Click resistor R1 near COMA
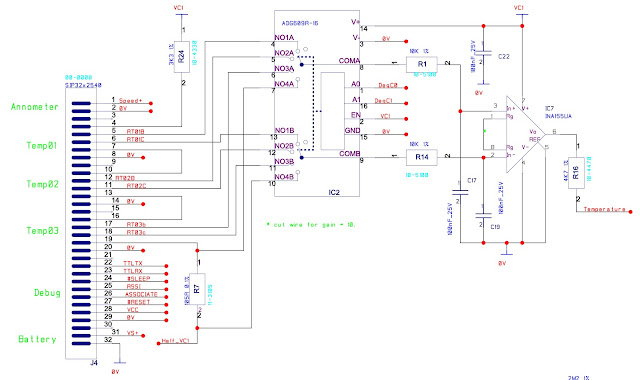This screenshot has width=640, height=380. click(x=422, y=64)
